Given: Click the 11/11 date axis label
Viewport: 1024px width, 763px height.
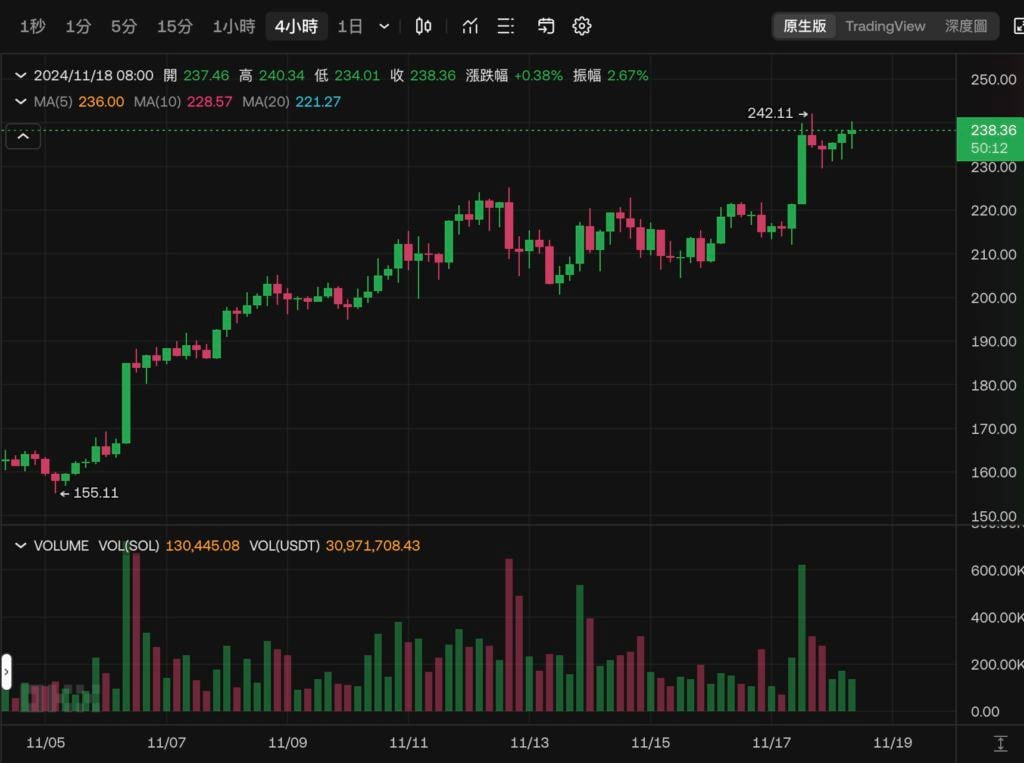Looking at the screenshot, I should [408, 743].
